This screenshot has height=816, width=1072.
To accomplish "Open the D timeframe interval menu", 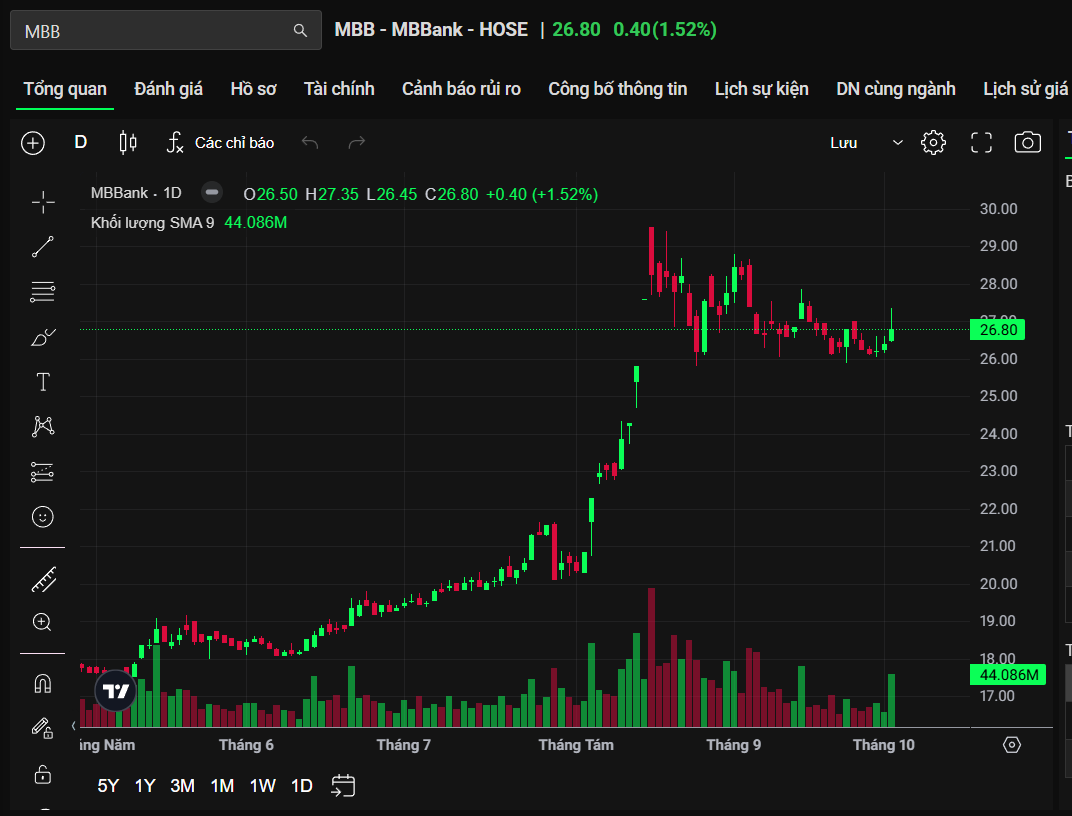I will [x=81, y=143].
